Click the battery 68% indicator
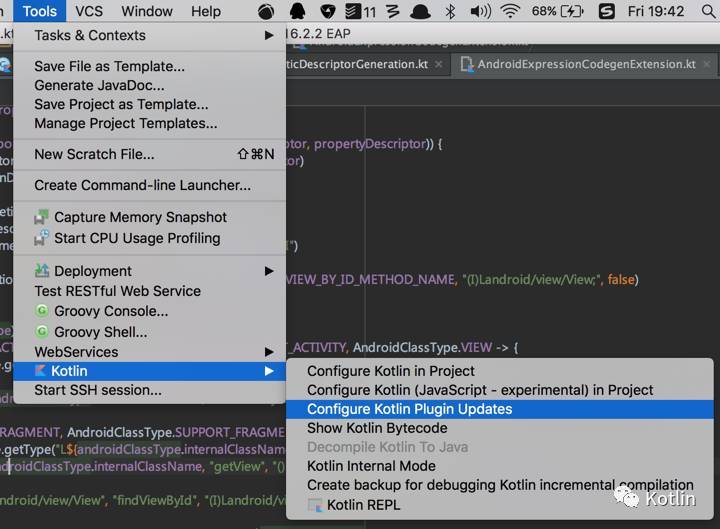Image resolution: width=720 pixels, height=529 pixels. coord(557,11)
